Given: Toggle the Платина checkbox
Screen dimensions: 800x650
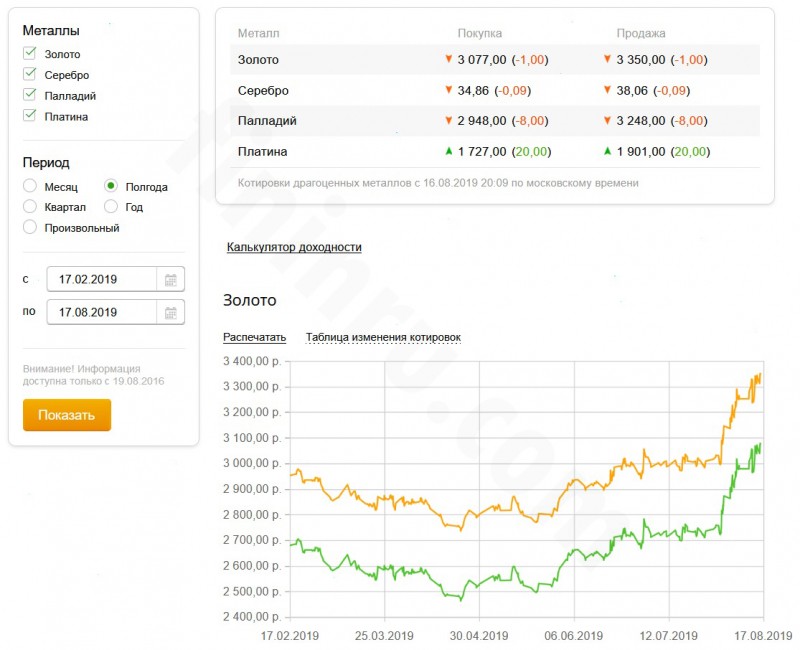Looking at the screenshot, I should click(x=30, y=115).
